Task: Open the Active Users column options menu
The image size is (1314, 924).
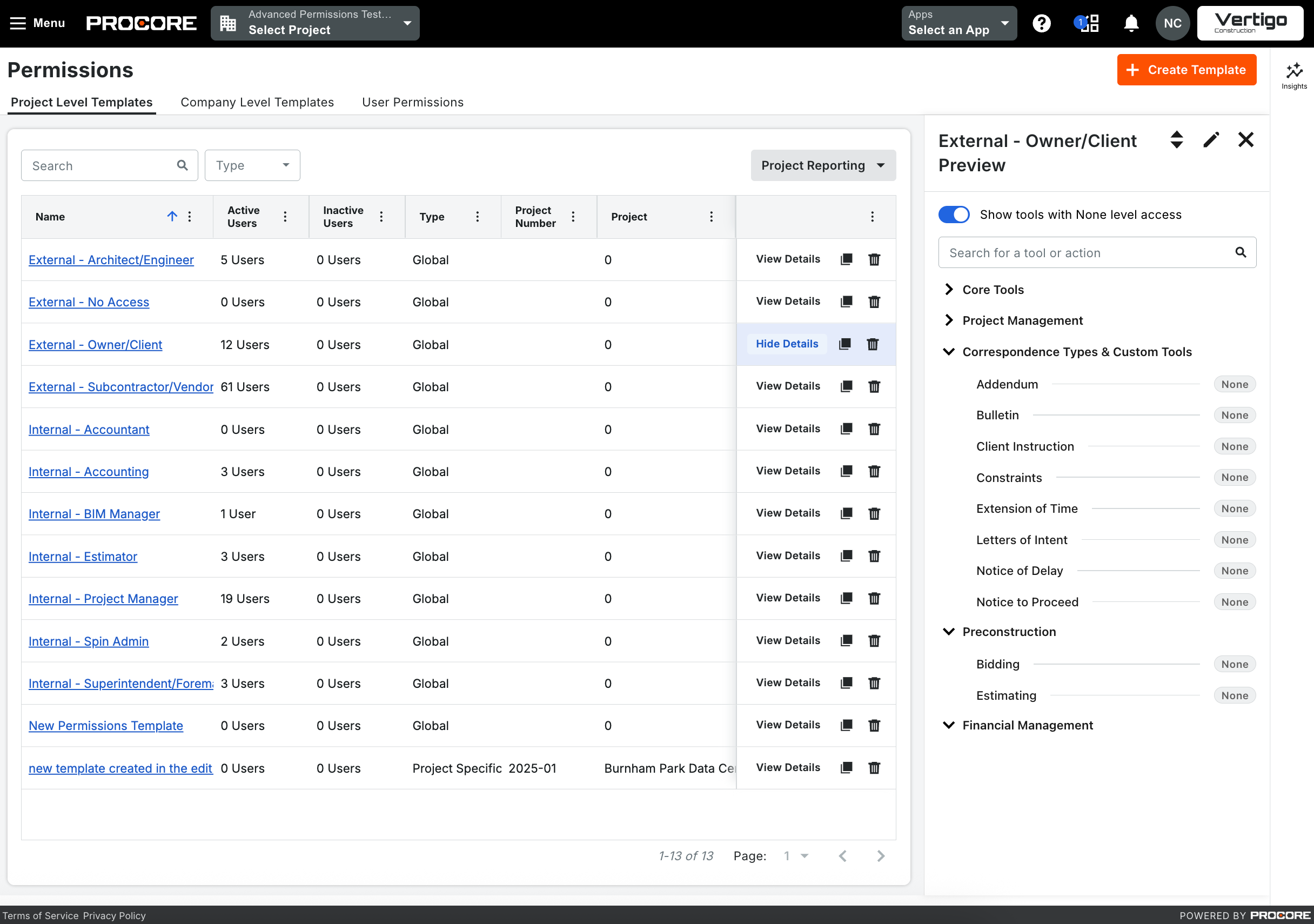Action: tap(285, 216)
